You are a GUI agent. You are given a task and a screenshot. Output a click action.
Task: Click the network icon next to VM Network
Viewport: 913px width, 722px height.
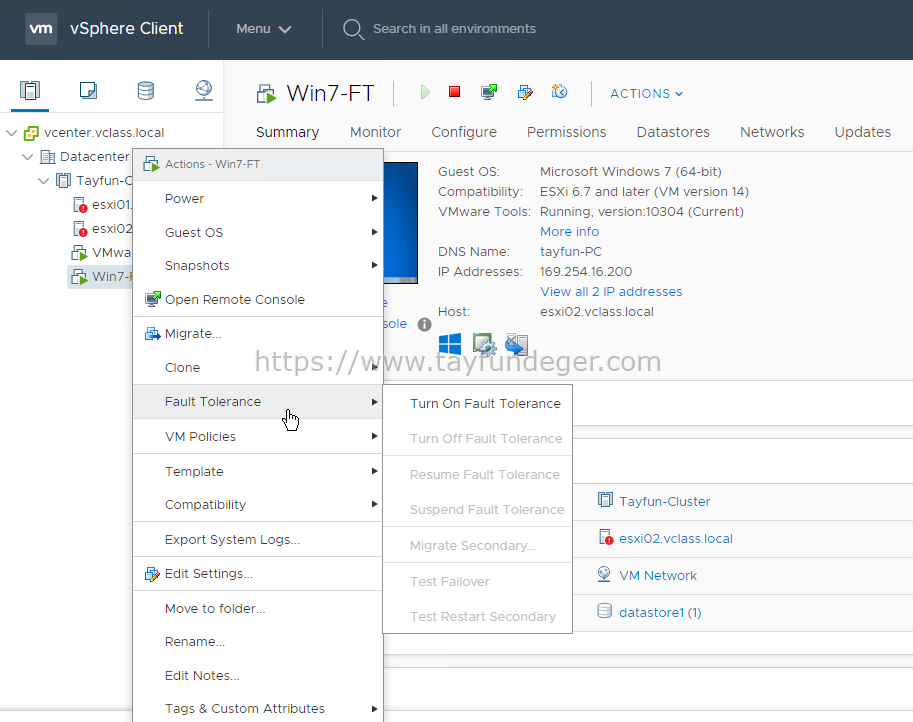click(604, 574)
